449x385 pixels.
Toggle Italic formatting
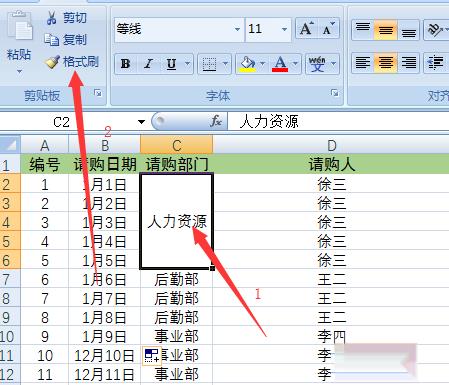[148, 63]
